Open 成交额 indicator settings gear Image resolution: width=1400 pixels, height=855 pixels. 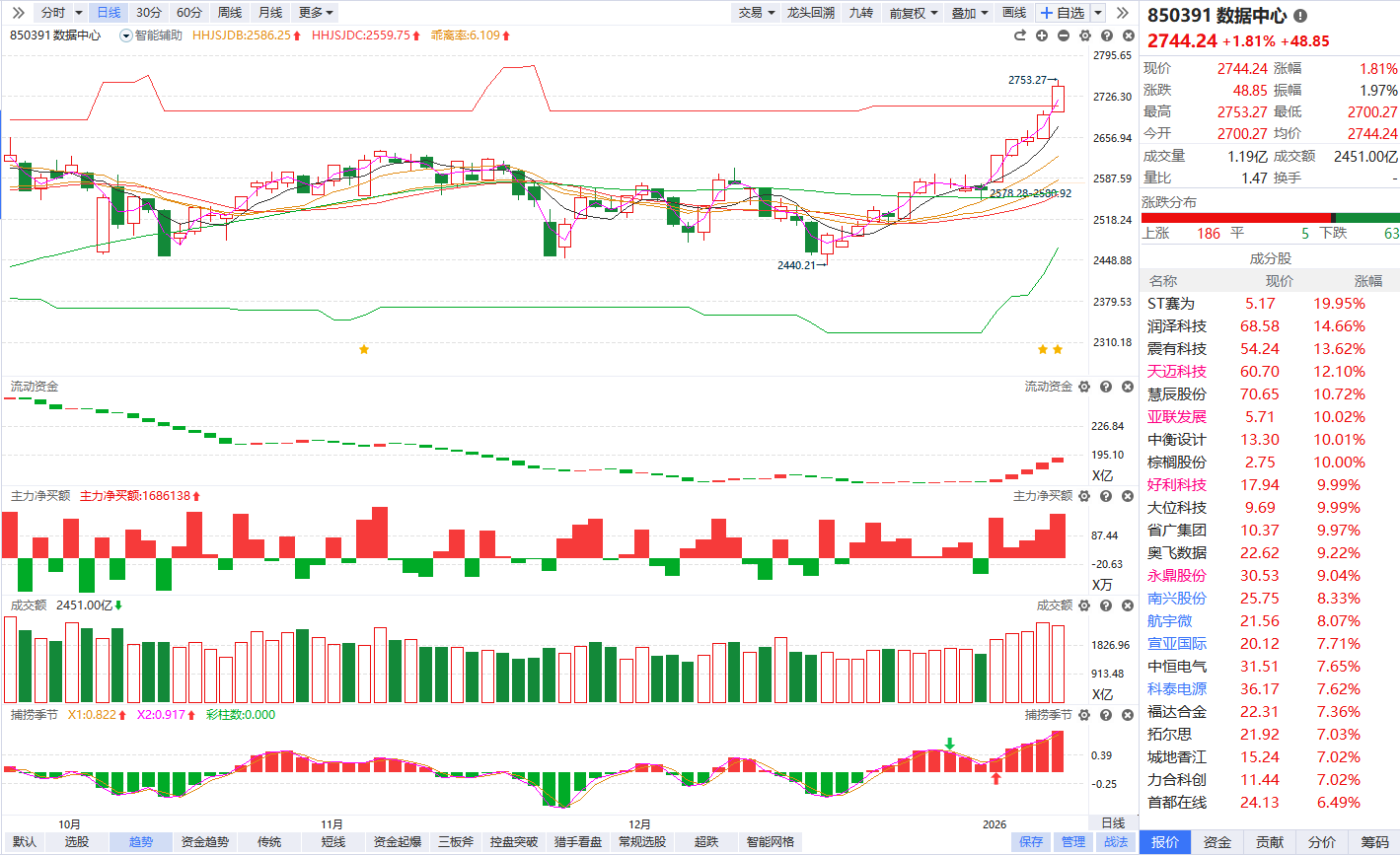tap(1084, 606)
